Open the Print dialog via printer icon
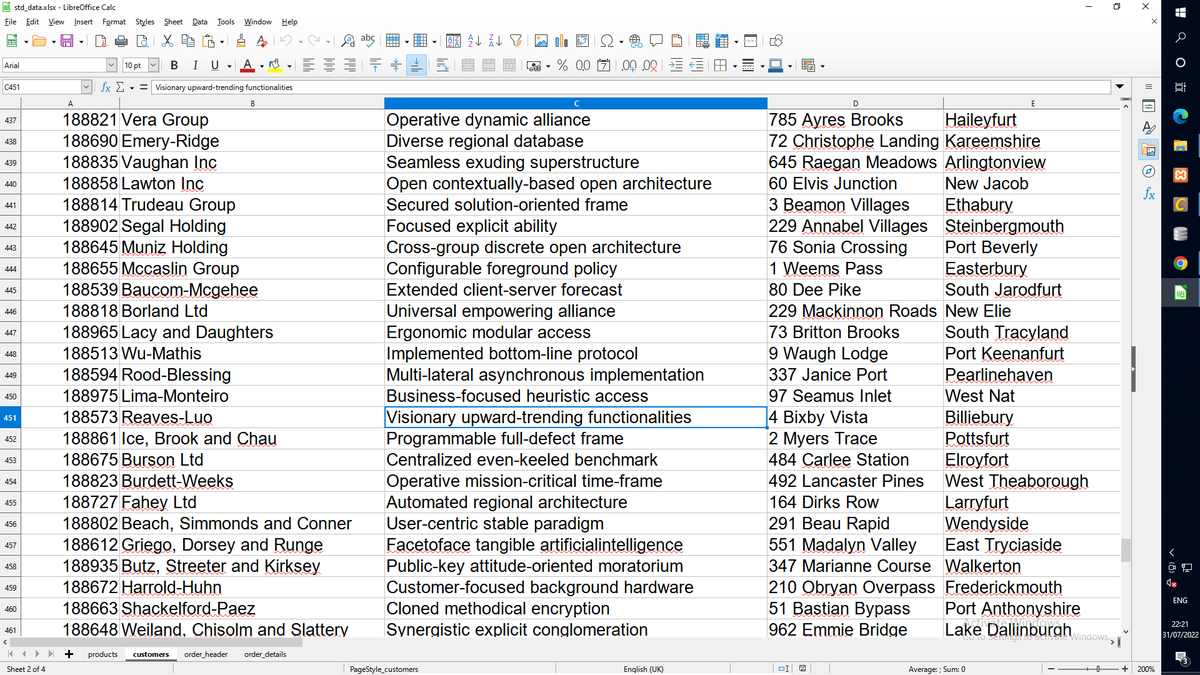 click(121, 41)
